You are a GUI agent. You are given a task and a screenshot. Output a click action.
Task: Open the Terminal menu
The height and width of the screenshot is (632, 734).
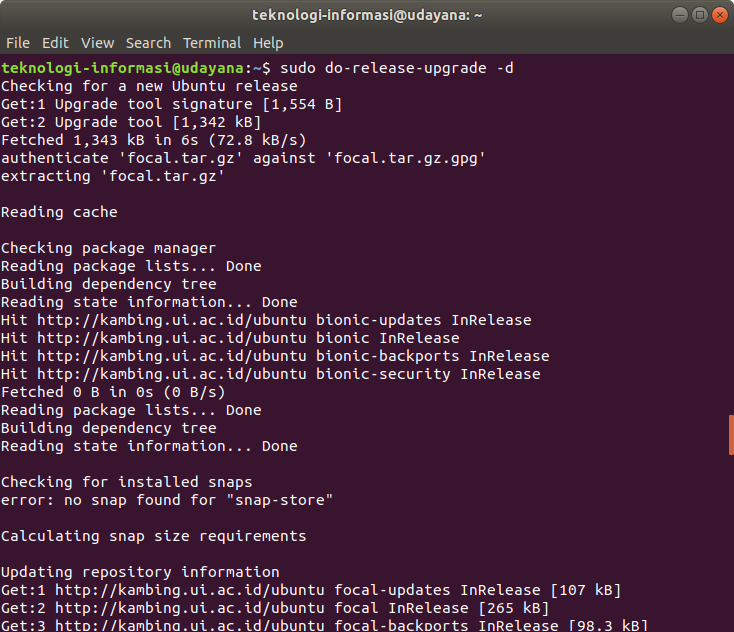[212, 43]
